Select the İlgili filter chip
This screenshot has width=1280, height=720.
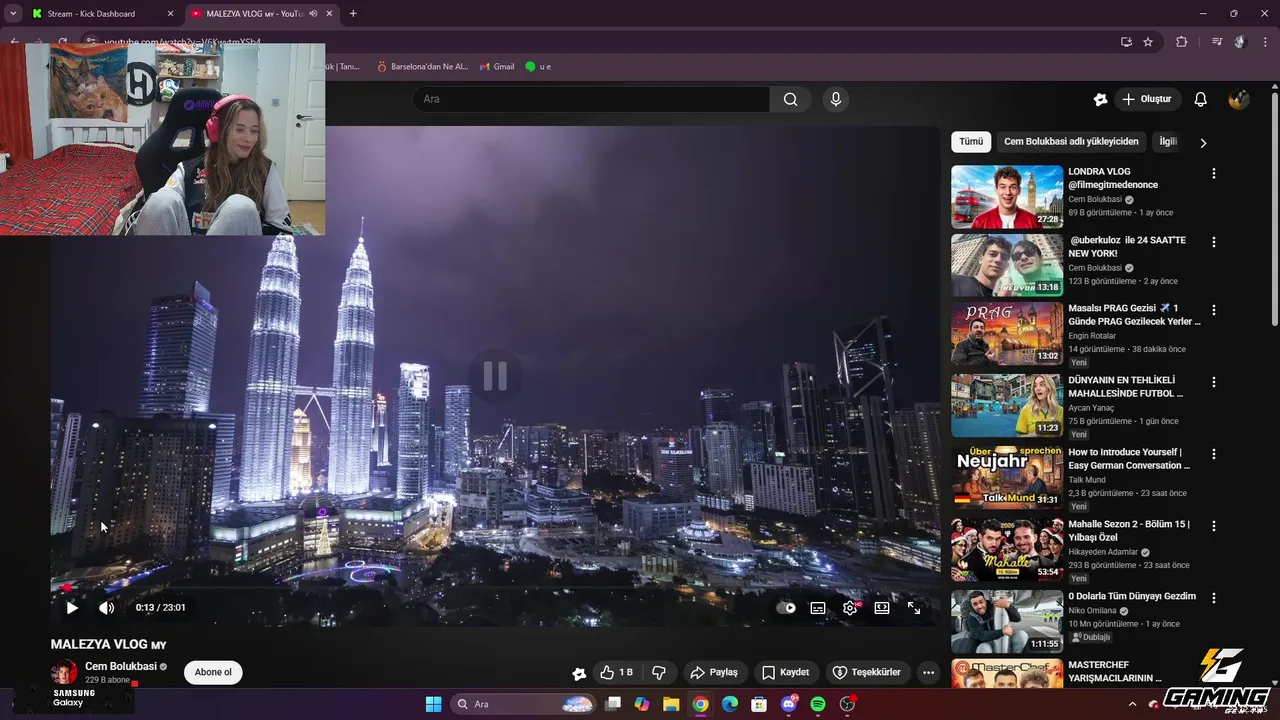point(1168,142)
